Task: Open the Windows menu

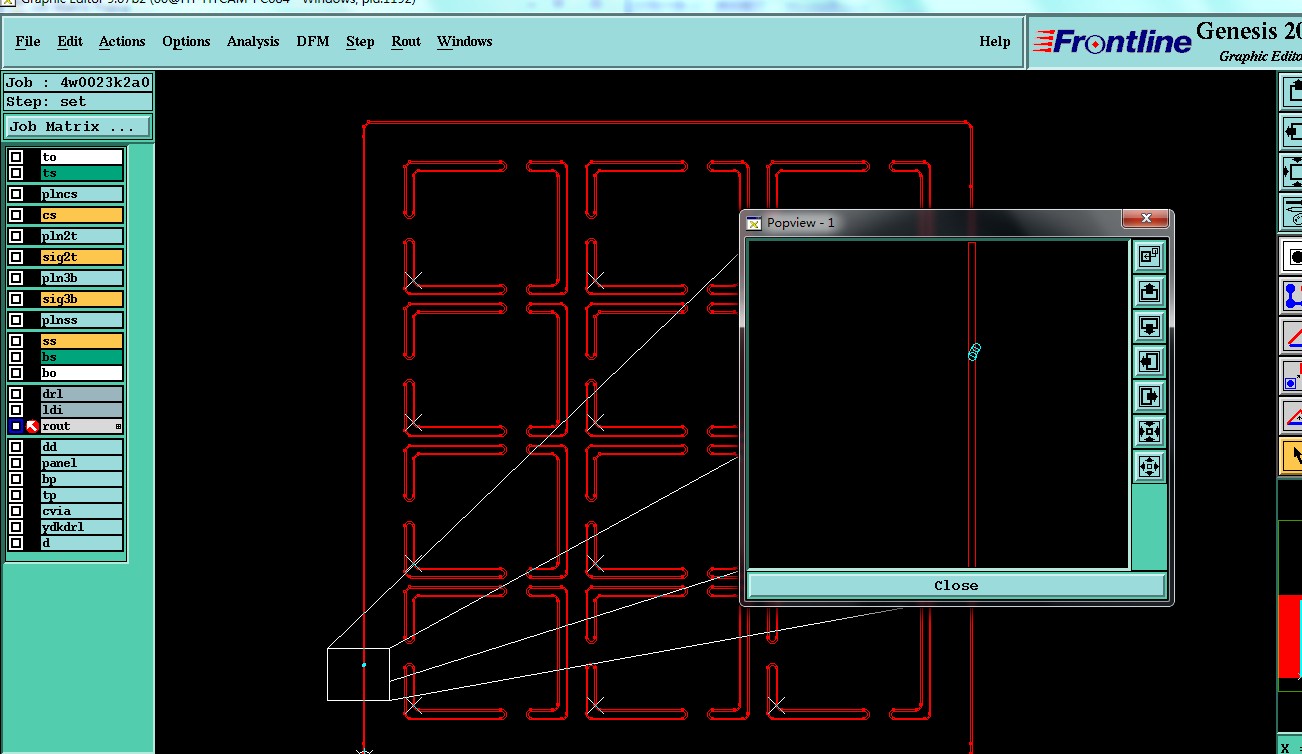Action: (x=465, y=41)
